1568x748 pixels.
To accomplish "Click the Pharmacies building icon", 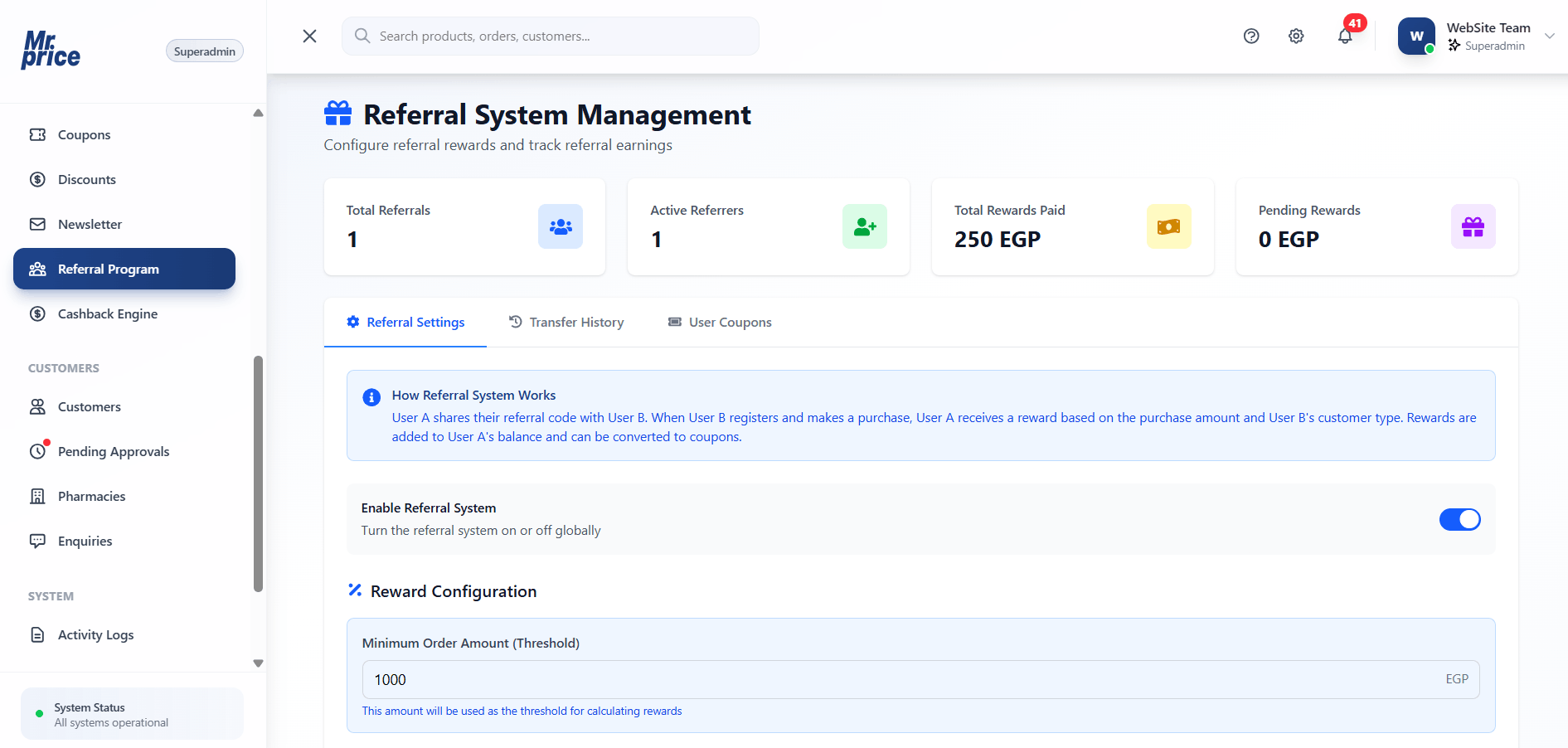I will click(37, 496).
